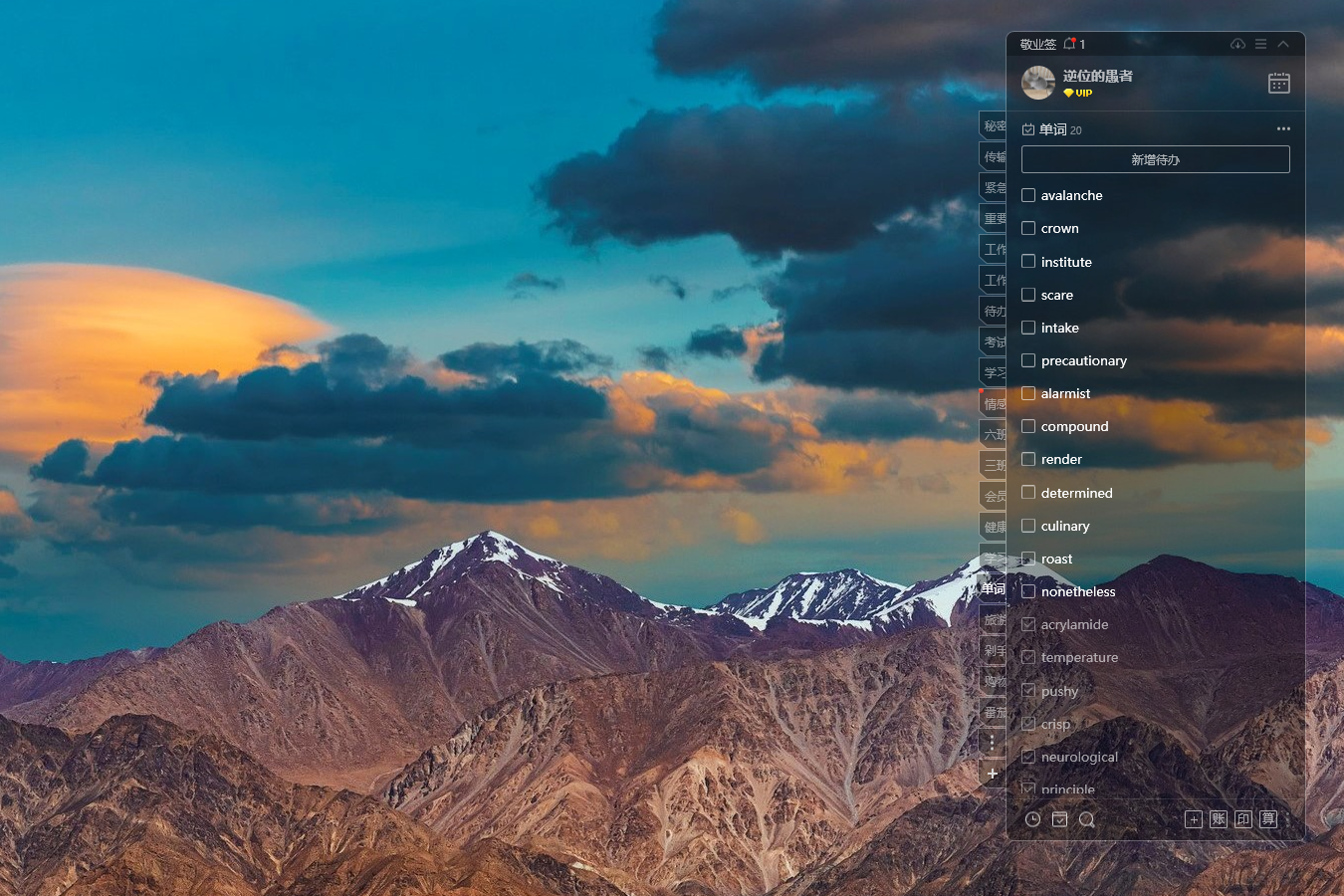
Task: Click the completed-tasks calendar check icon
Action: click(1059, 819)
